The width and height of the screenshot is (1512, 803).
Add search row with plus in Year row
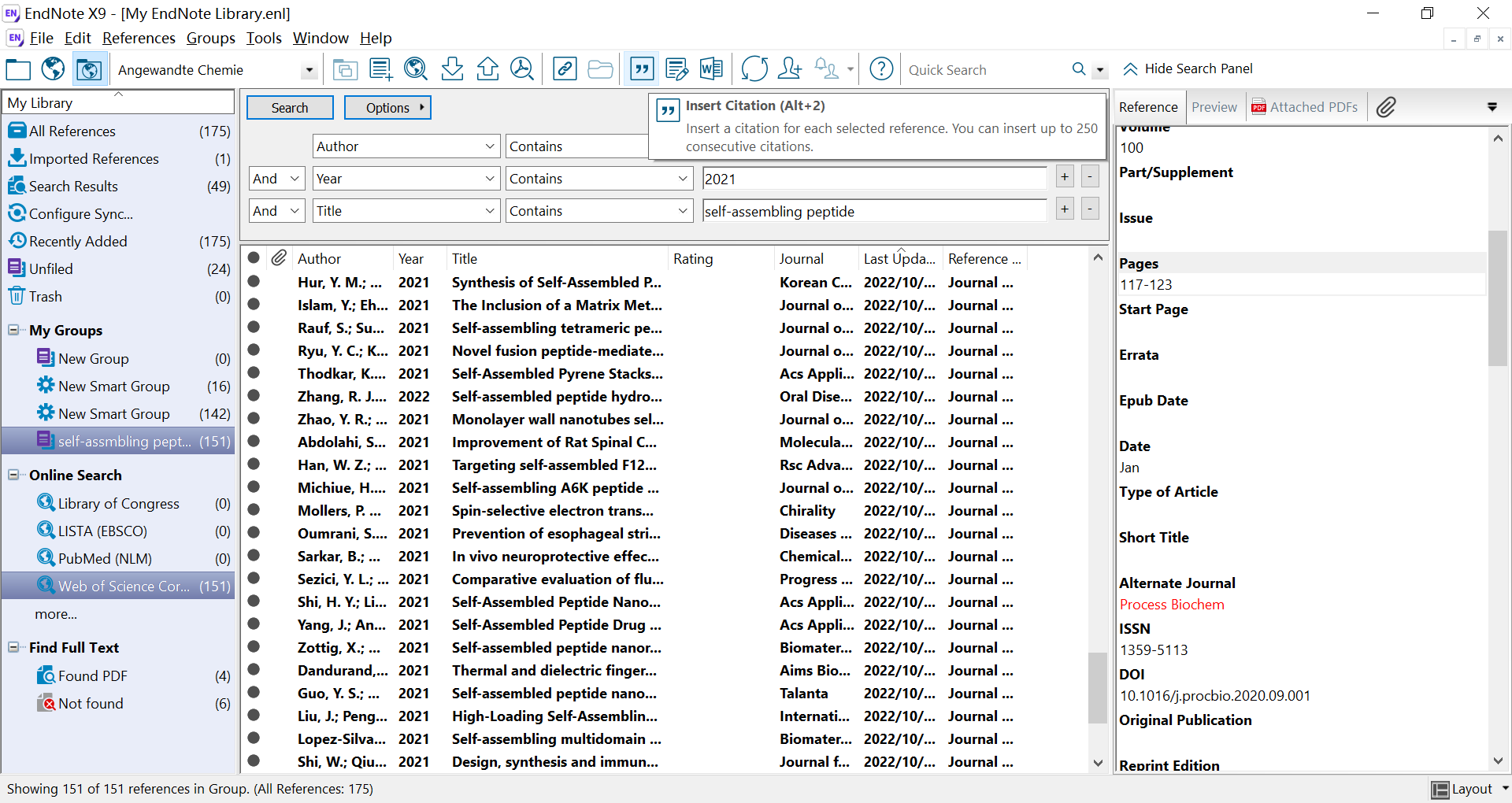click(1065, 177)
